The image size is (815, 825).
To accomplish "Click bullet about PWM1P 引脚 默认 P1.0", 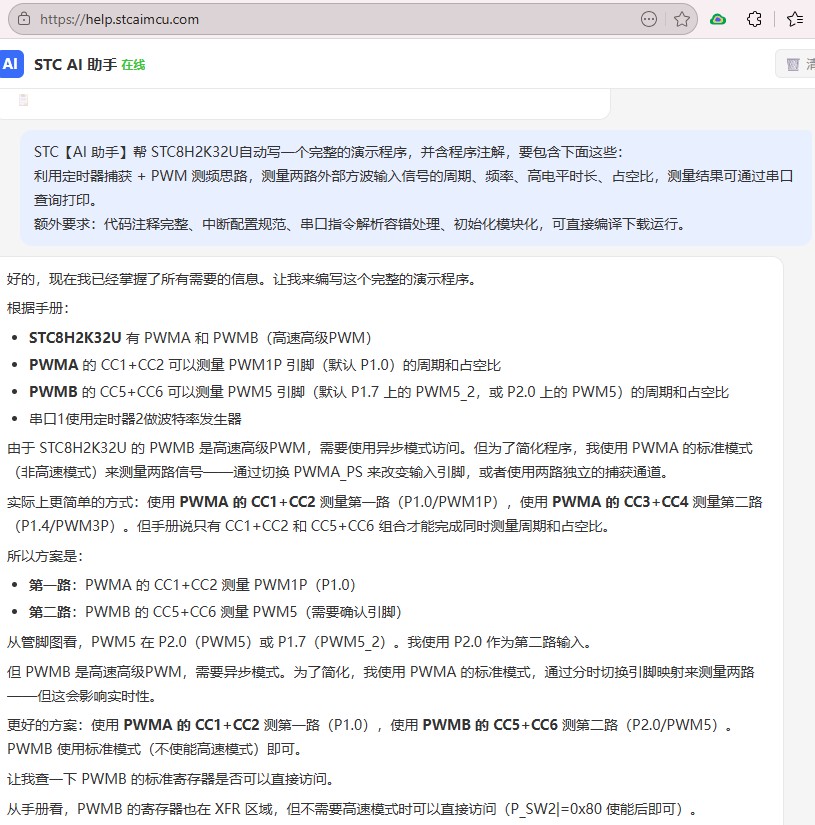I will pos(265,365).
